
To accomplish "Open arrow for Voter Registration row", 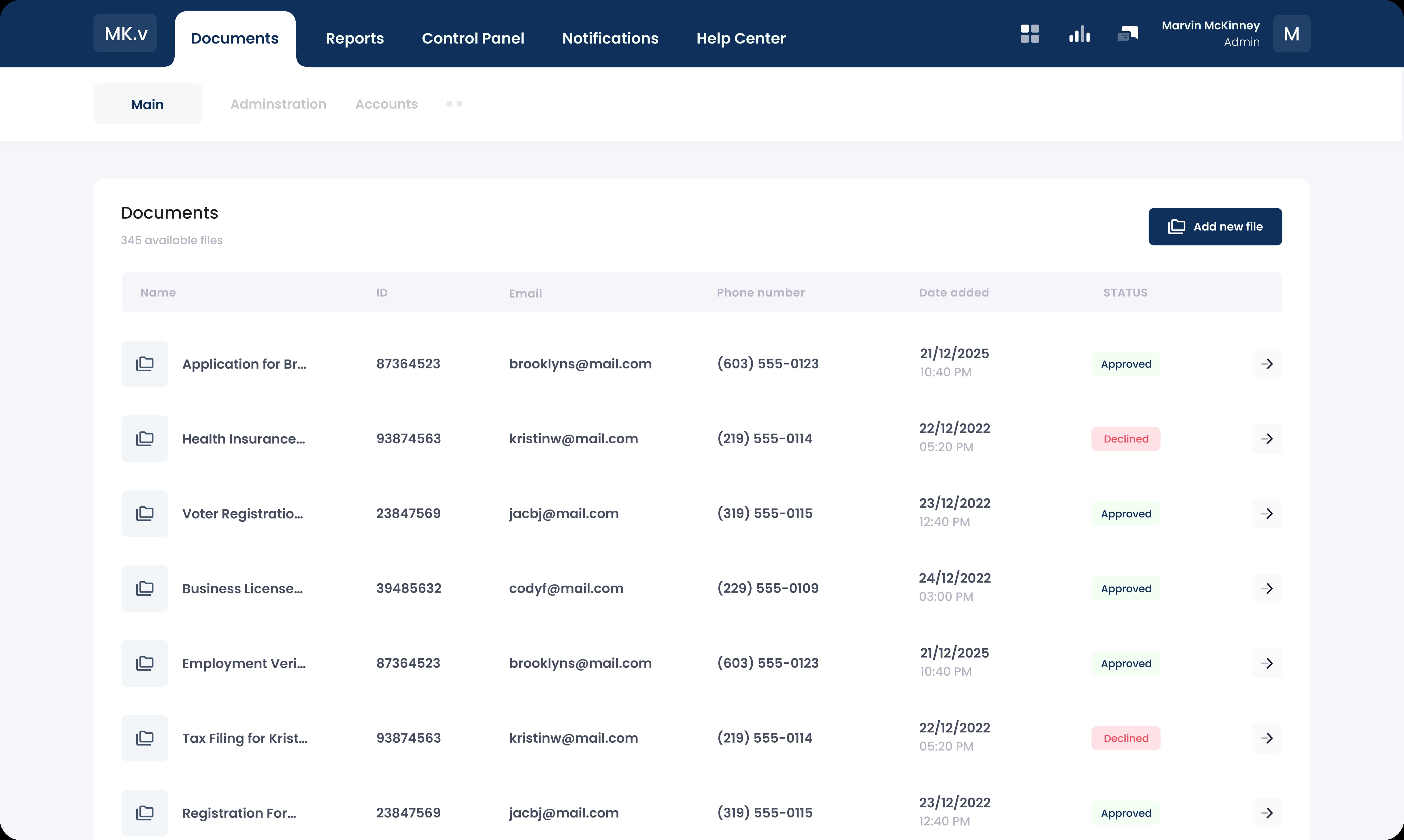I will [x=1267, y=514].
